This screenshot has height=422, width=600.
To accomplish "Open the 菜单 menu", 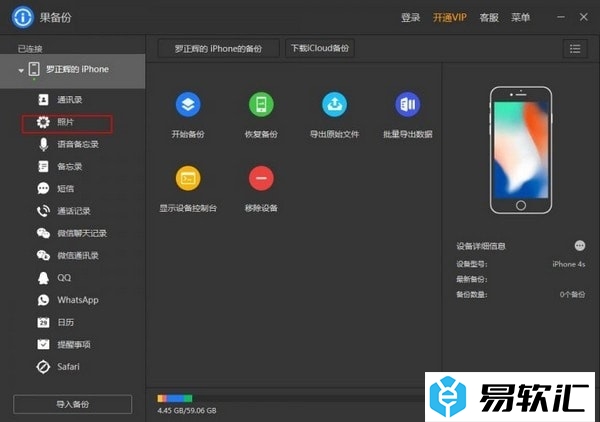I will [520, 18].
